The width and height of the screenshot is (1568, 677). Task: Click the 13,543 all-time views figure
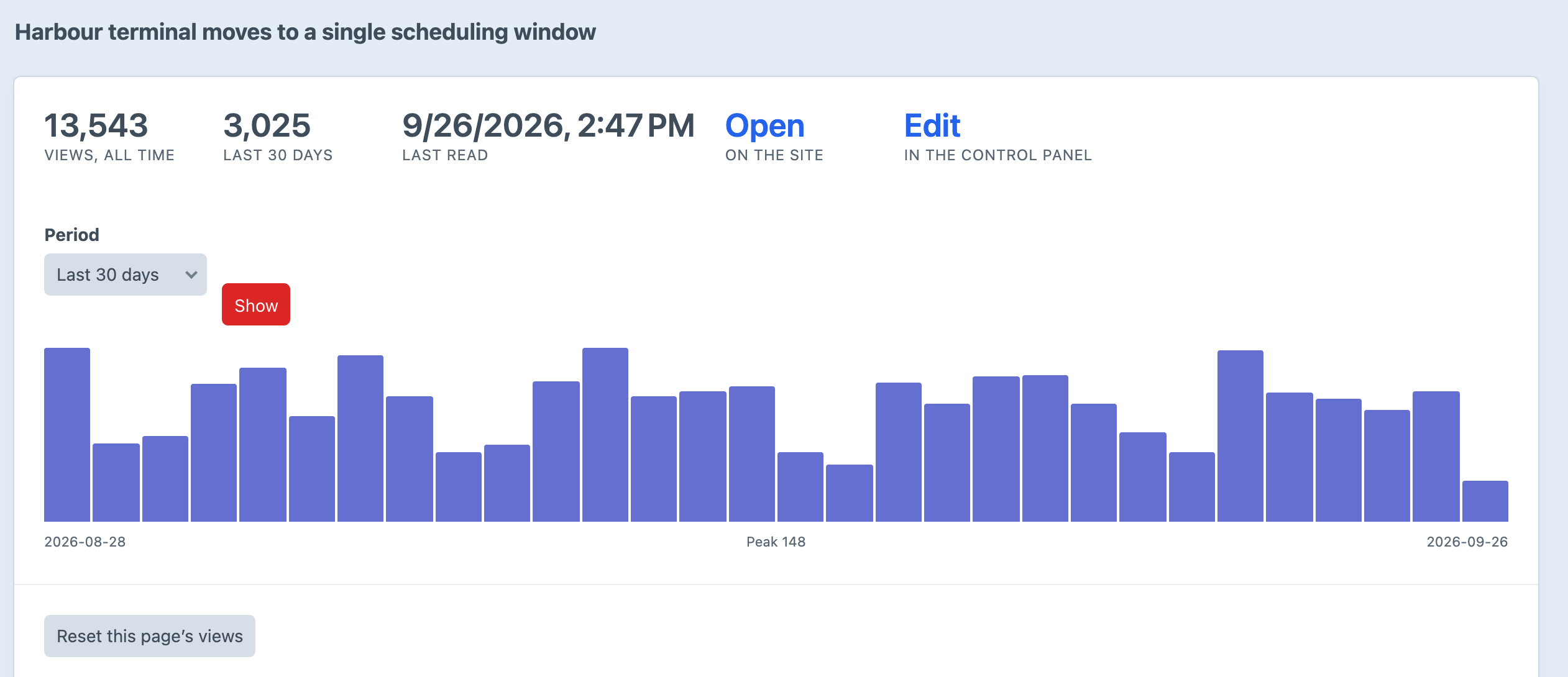tap(96, 126)
